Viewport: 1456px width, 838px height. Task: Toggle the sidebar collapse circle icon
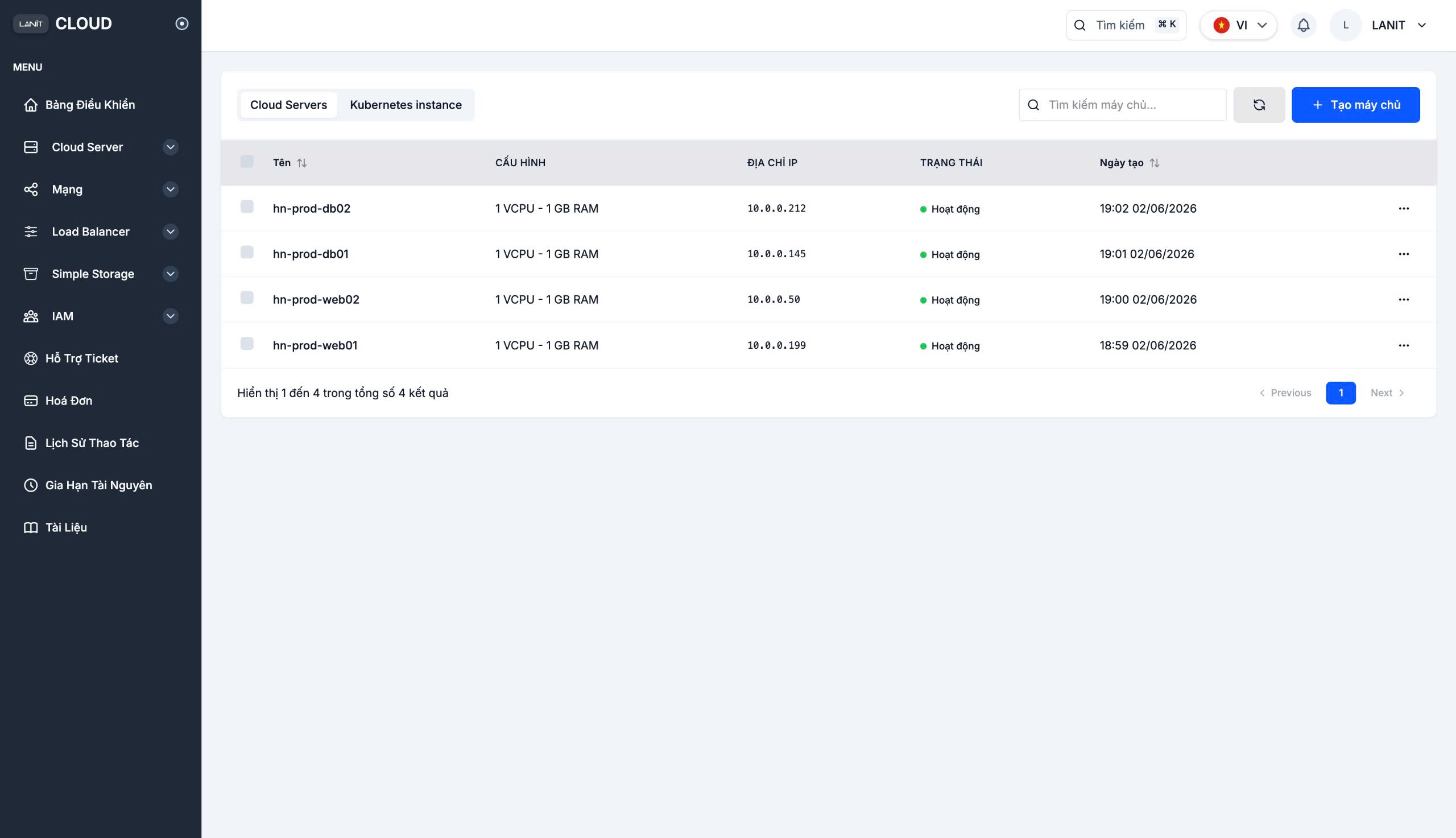click(182, 23)
